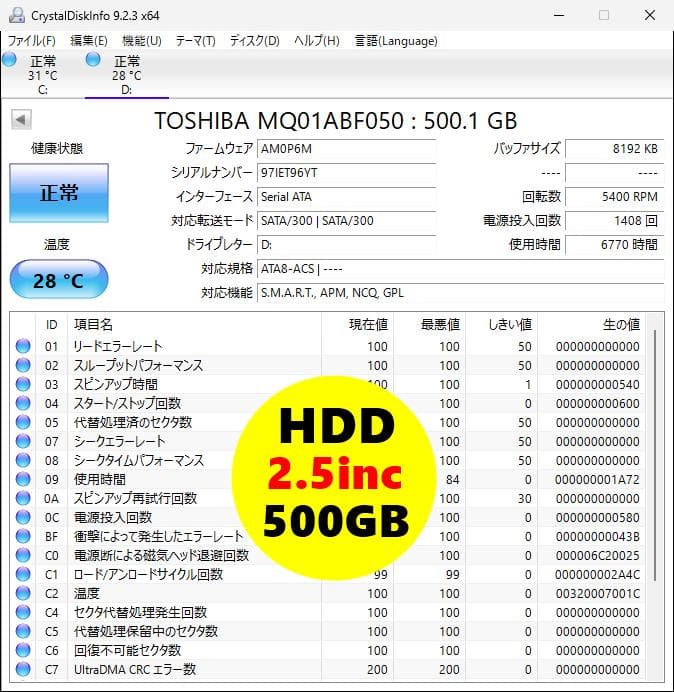
Task: Open the 編集(E) menu
Action: (89, 41)
